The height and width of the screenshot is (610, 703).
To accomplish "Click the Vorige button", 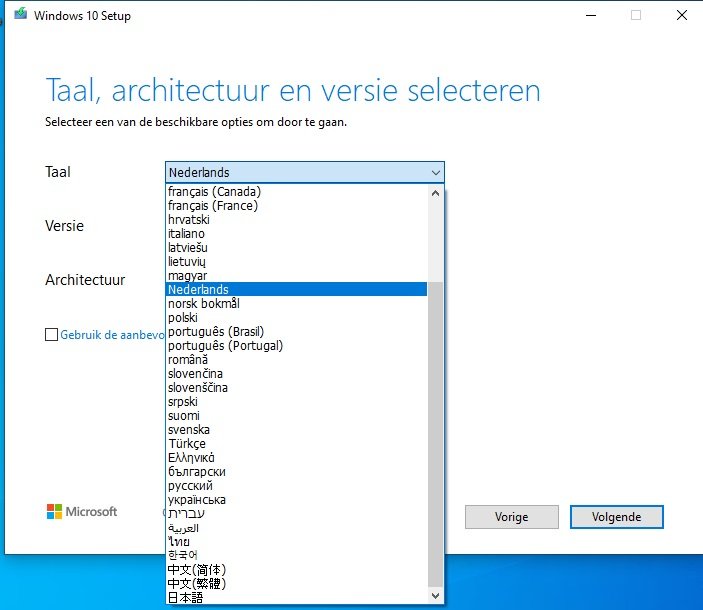I will [x=512, y=517].
